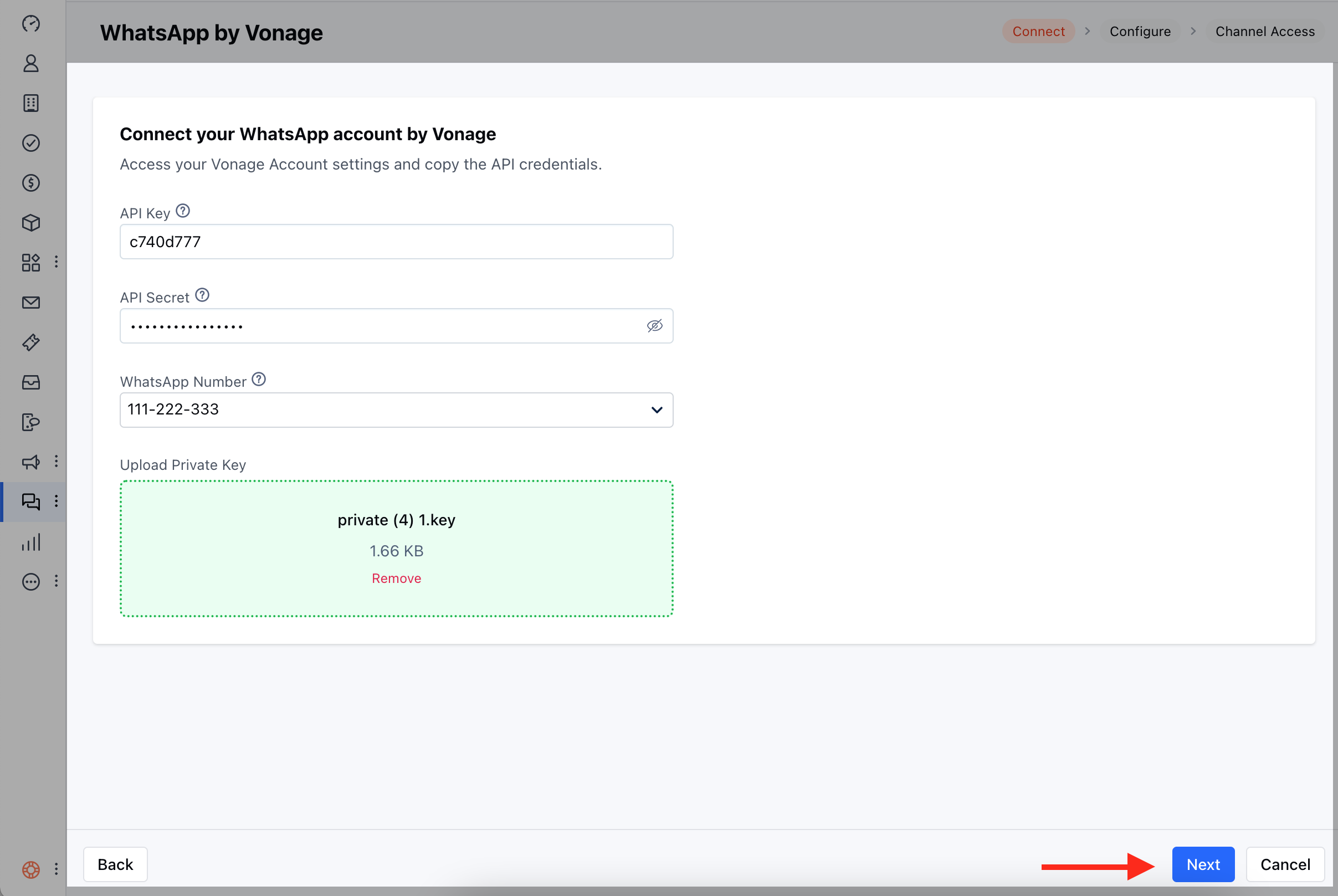This screenshot has height=896, width=1338.
Task: Expand options beside the conversations icon
Action: [56, 501]
